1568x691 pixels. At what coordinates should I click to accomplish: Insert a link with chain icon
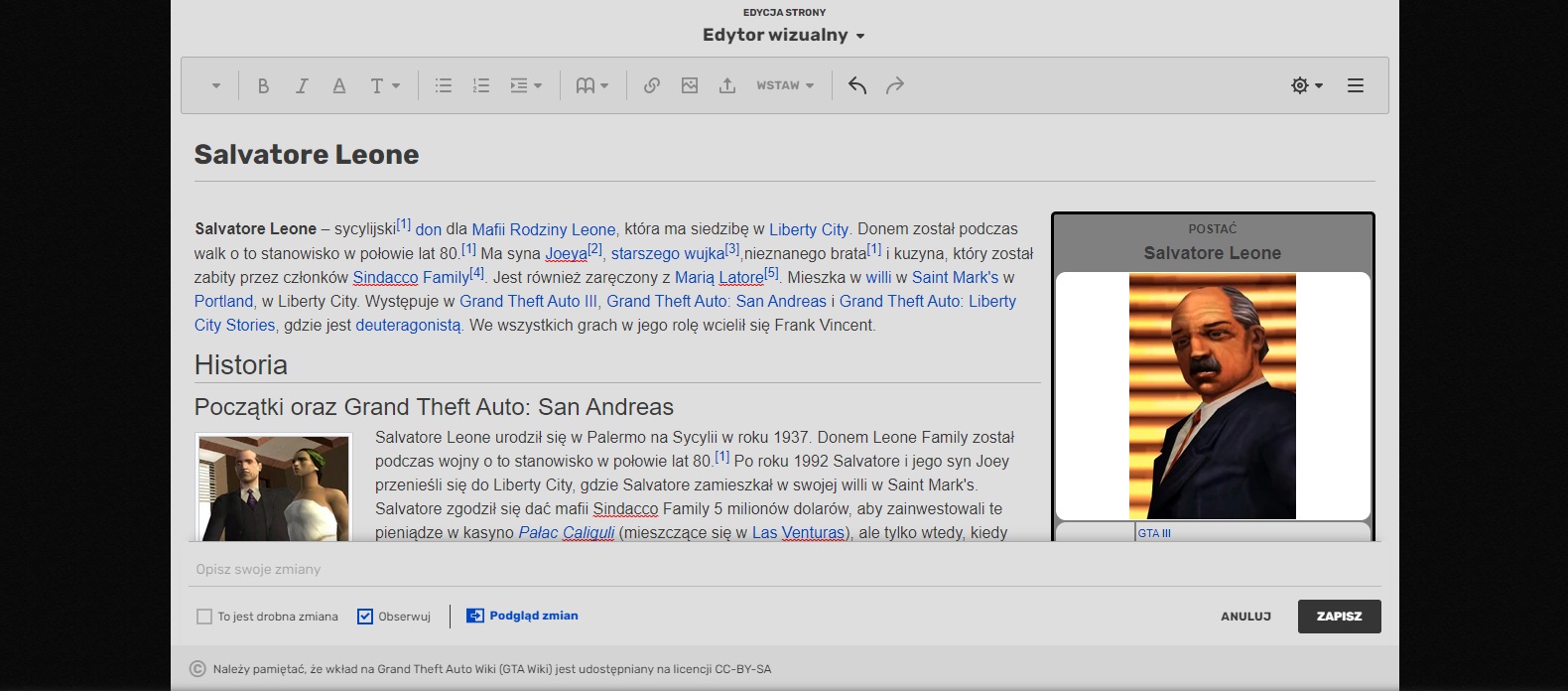tap(652, 85)
